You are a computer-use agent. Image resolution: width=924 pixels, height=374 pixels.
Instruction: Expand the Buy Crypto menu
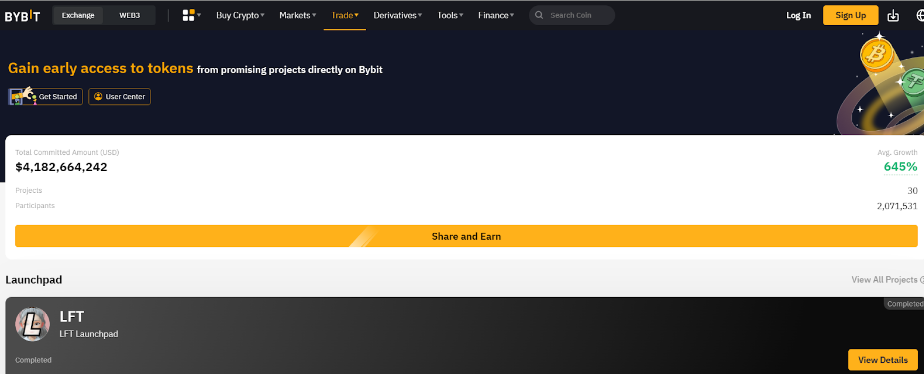pyautogui.click(x=240, y=15)
